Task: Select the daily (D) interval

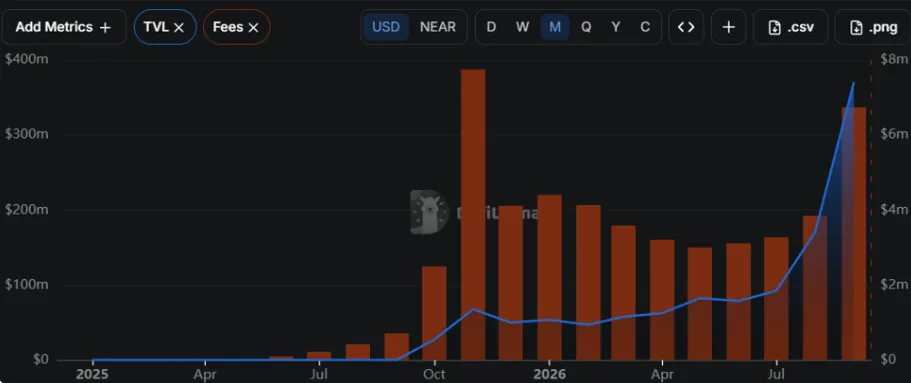Action: (x=491, y=27)
